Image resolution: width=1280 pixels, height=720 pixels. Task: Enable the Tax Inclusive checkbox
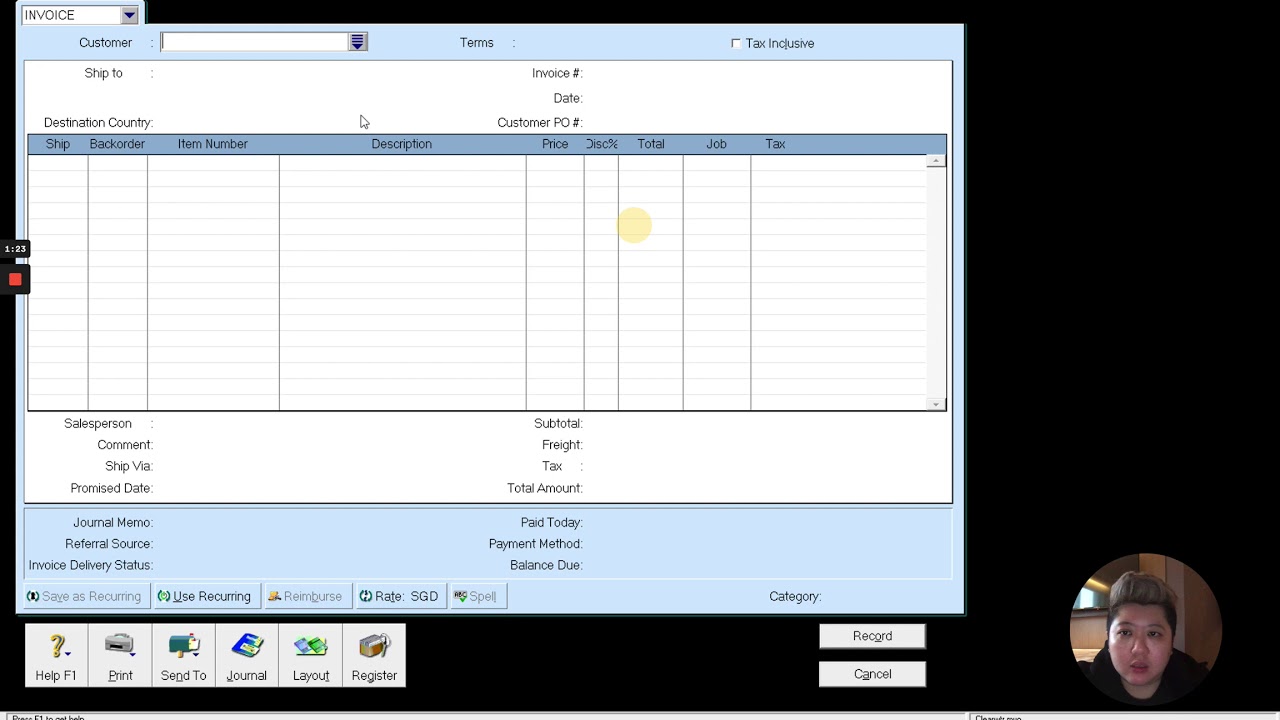(736, 43)
